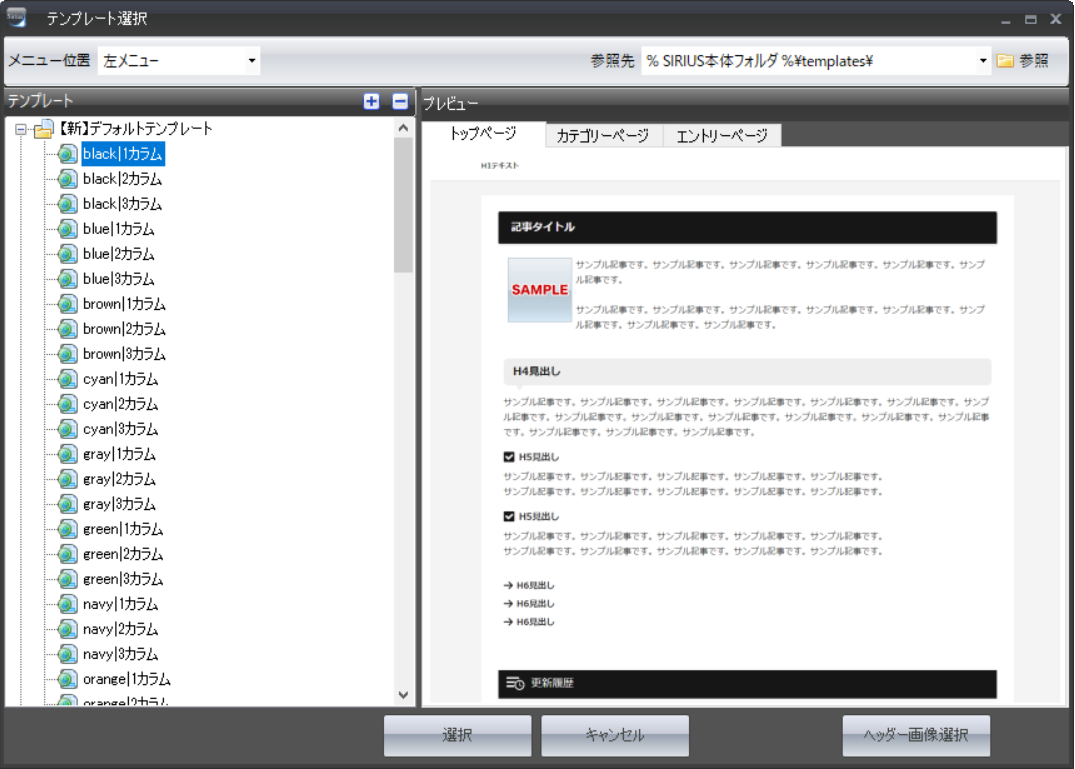1075x769 pixels.
Task: Click the third H6見出し item in preview
Action: (529, 622)
